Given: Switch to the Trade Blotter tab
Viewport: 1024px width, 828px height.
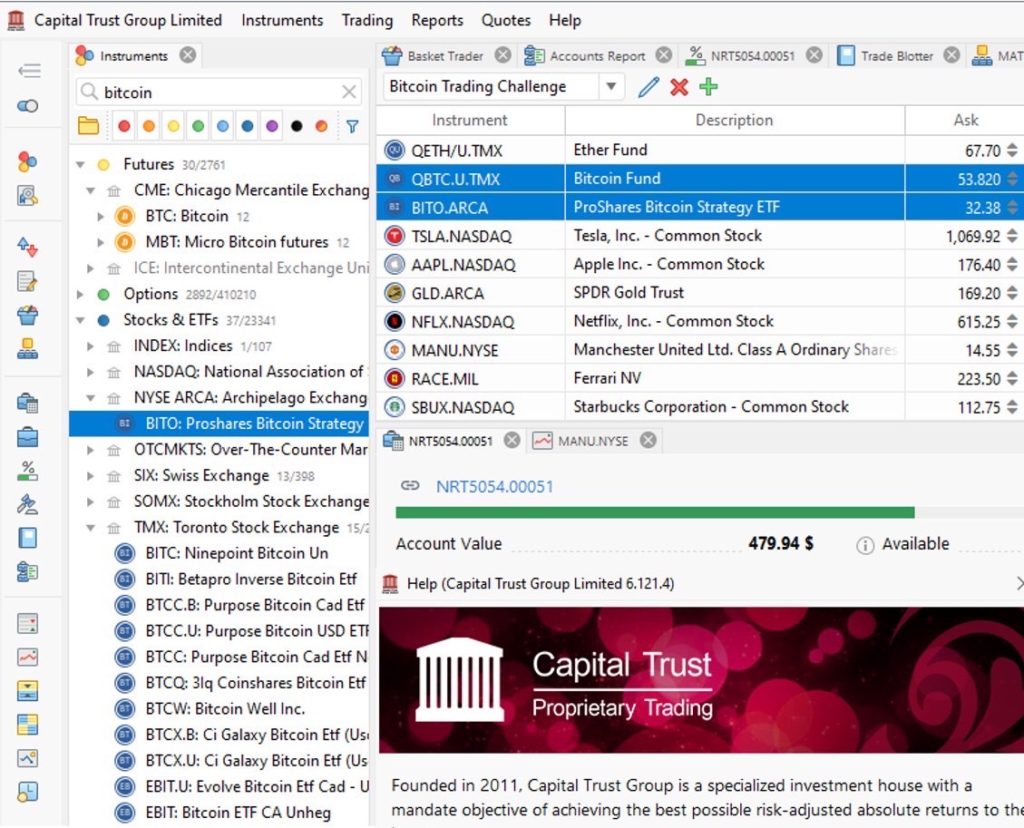Looking at the screenshot, I should click(x=896, y=56).
